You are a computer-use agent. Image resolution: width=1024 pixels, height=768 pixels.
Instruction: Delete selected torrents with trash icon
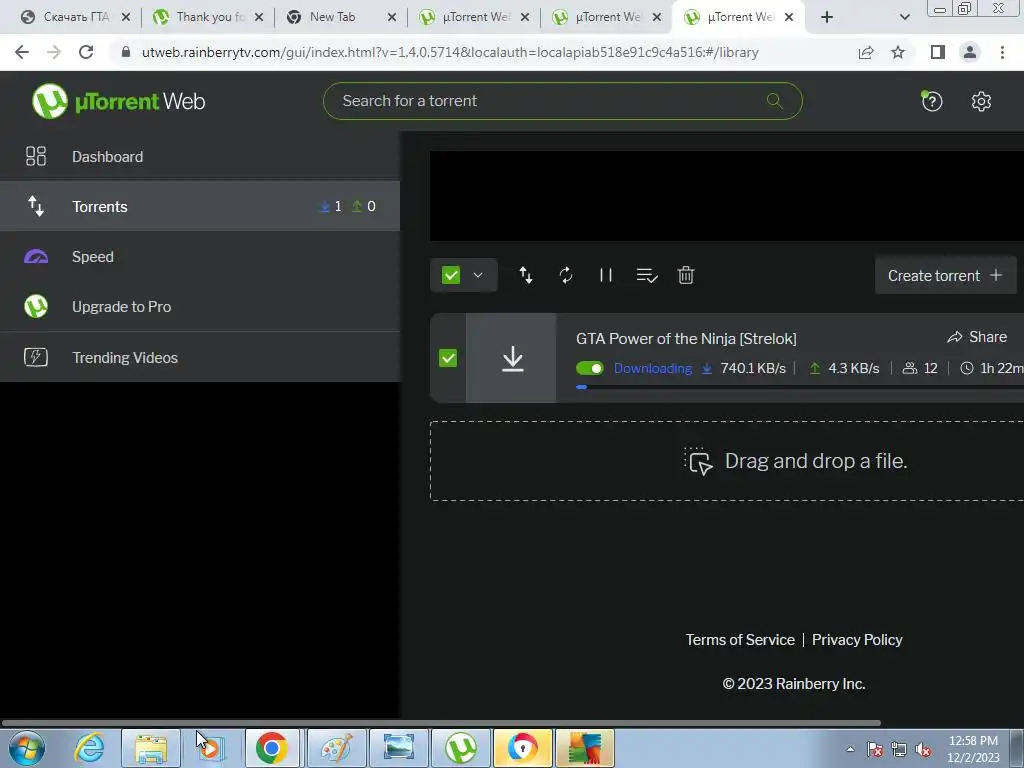click(686, 275)
